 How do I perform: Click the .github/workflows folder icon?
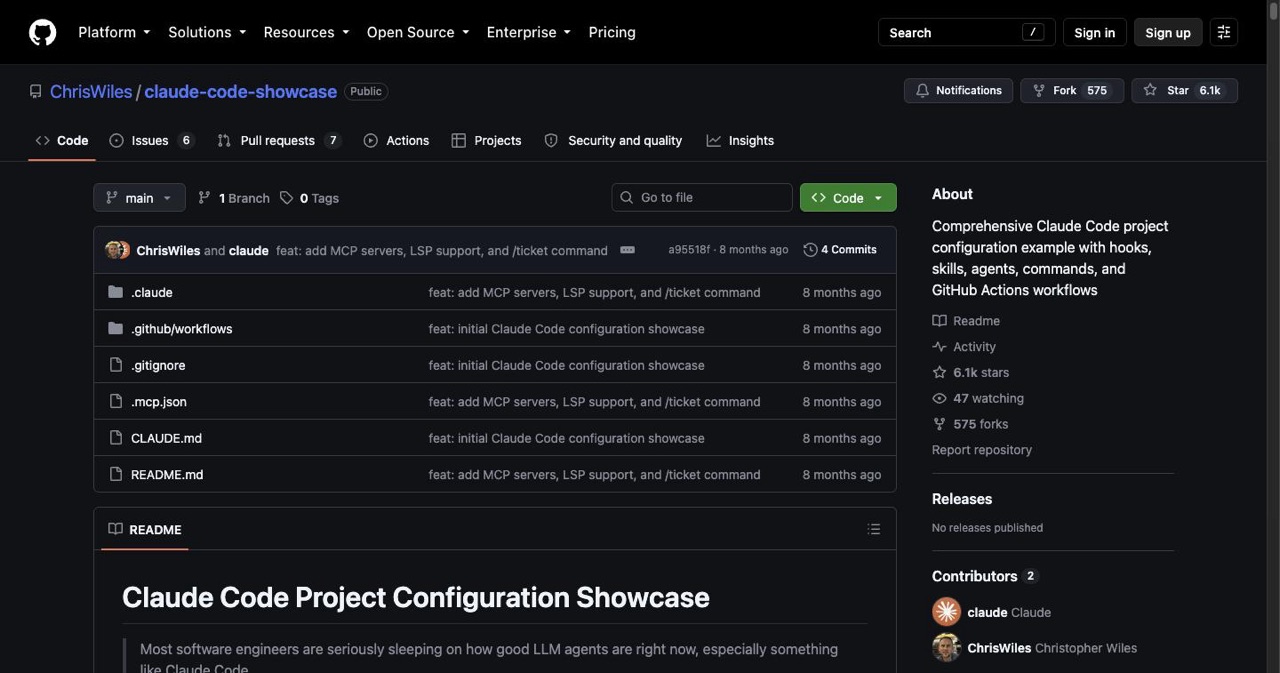pos(115,329)
